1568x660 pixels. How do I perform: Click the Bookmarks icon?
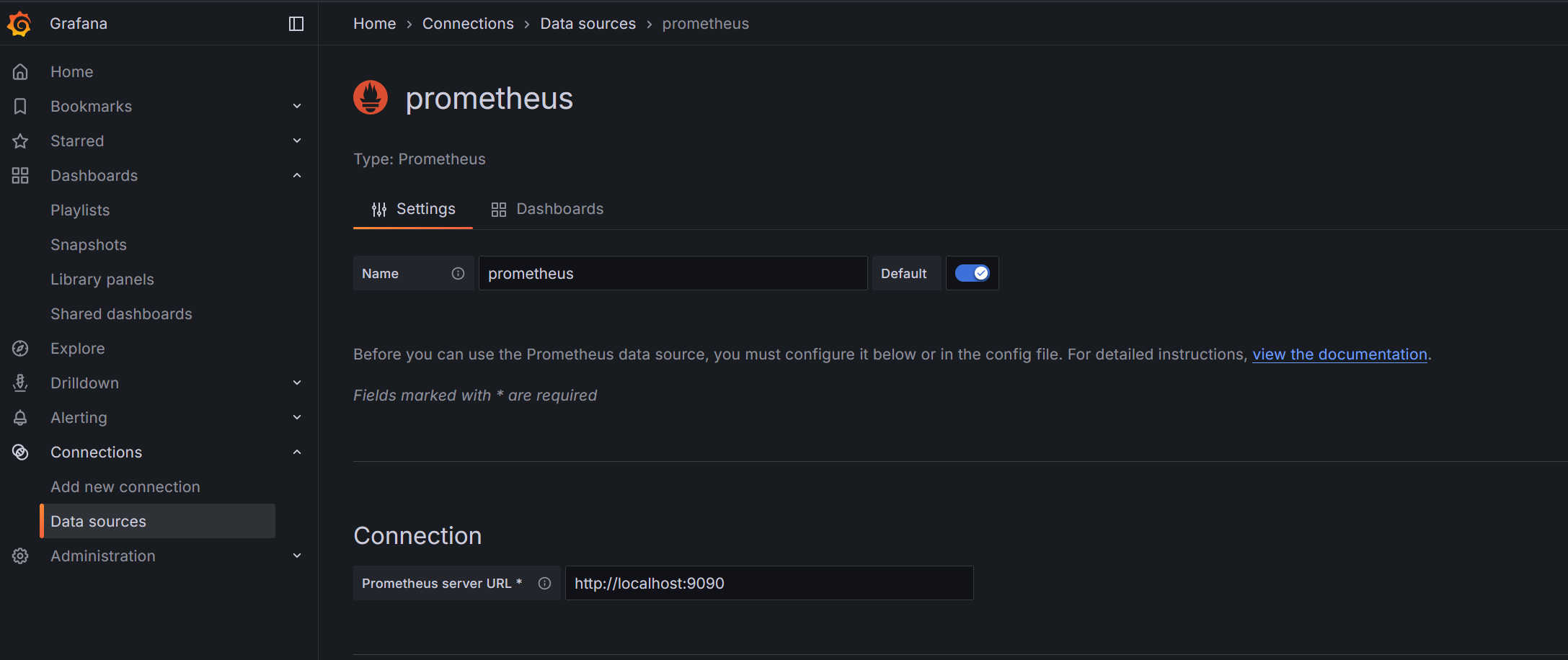[x=19, y=106]
